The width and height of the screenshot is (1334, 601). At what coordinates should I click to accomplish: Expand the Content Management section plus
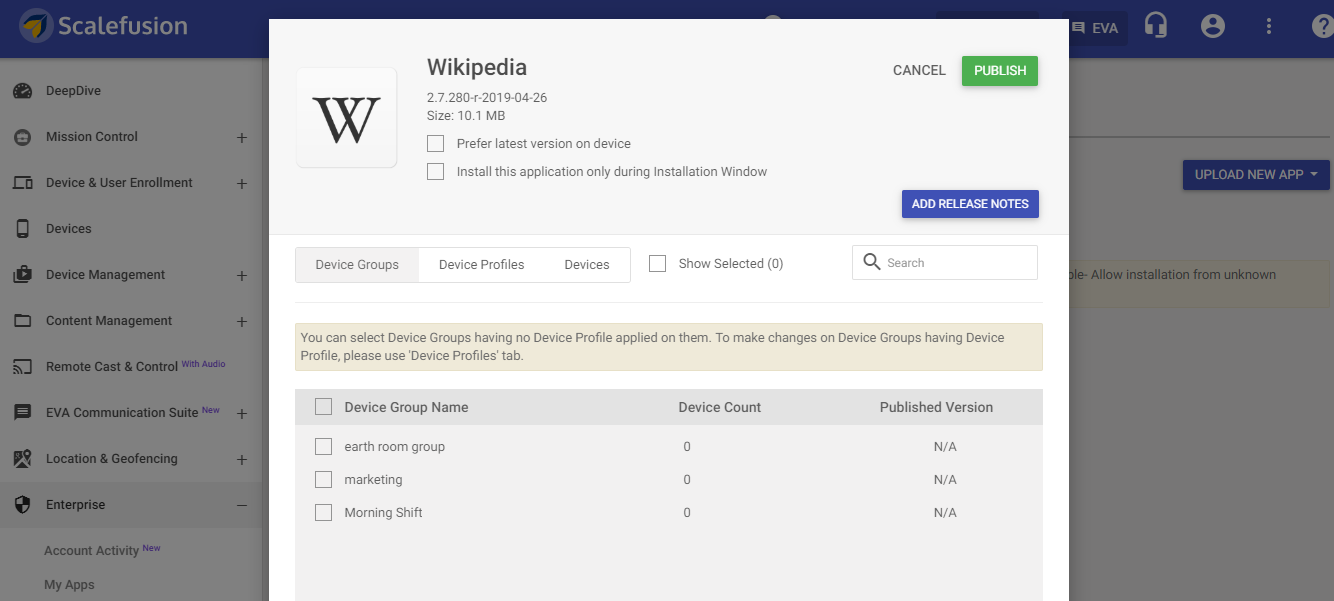click(242, 322)
